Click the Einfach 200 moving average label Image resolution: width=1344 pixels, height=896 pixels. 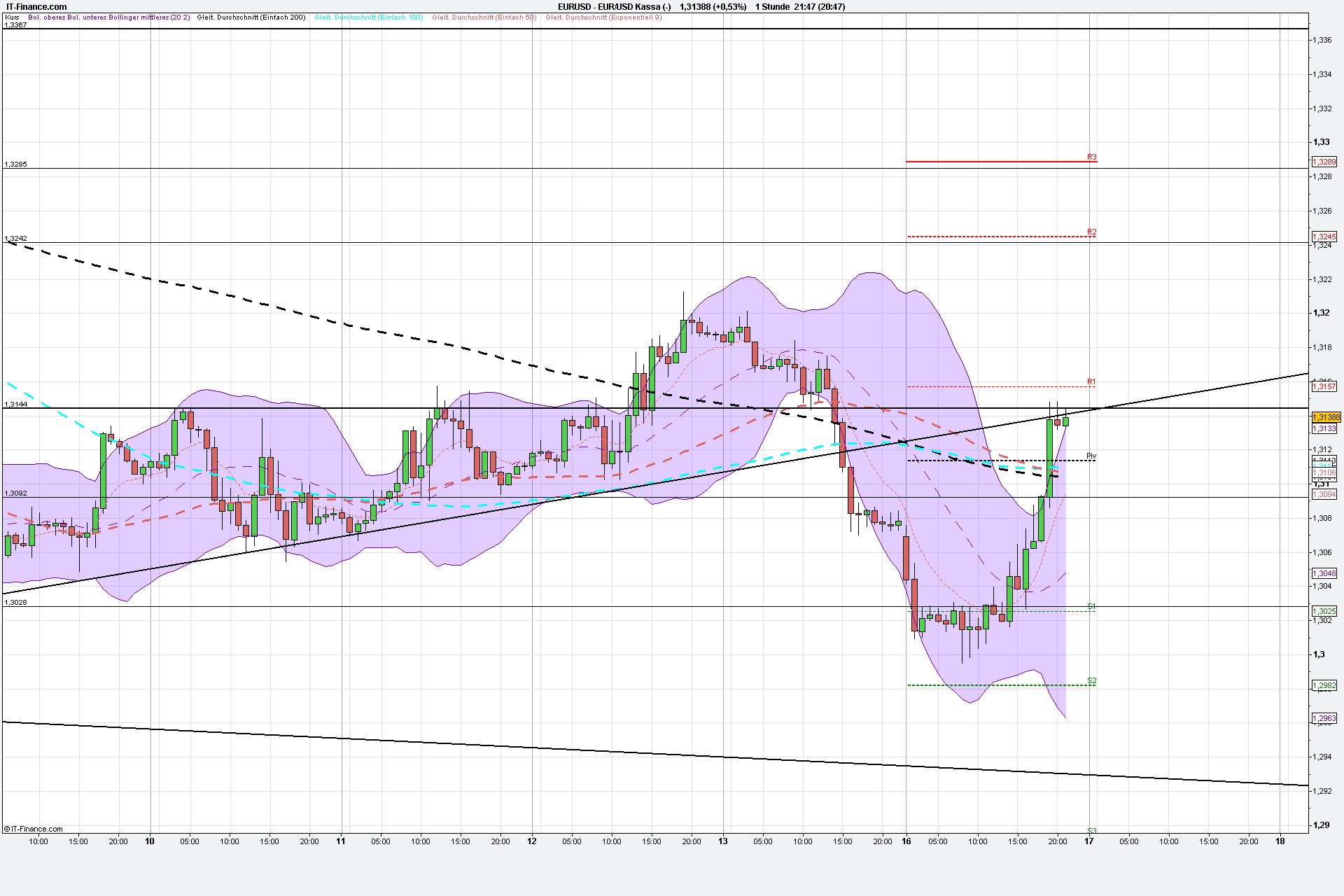(251, 17)
